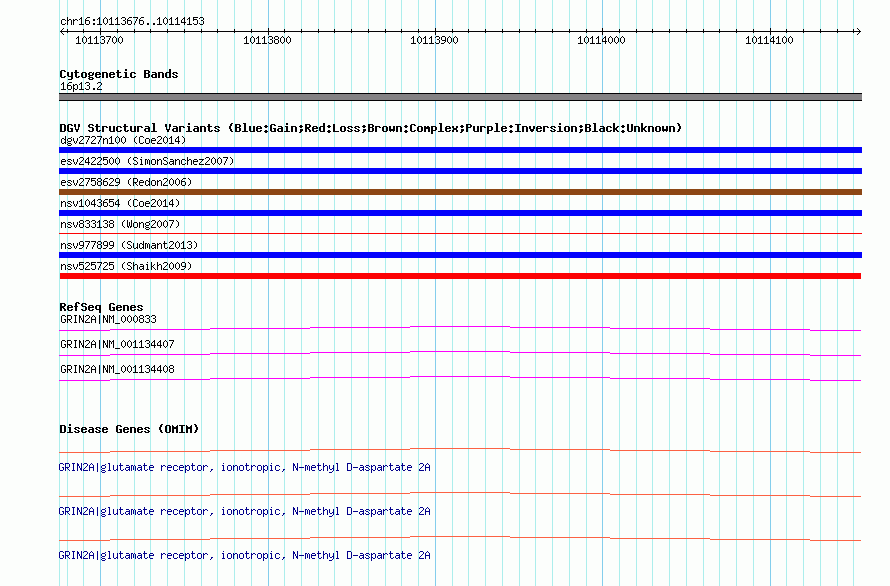Click the thin red line under nsv833138
Image resolution: width=890 pixels, height=586 pixels.
(460, 233)
